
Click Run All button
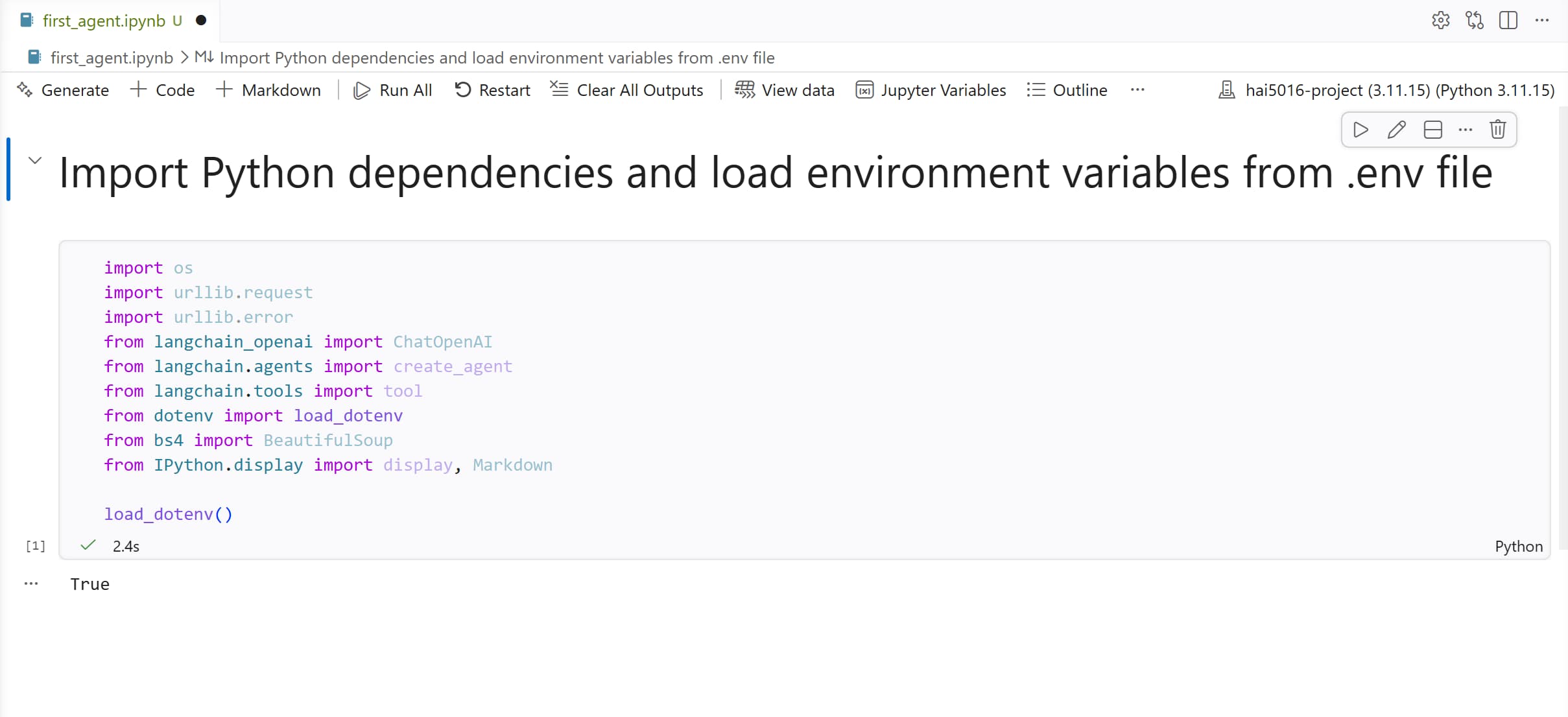(392, 90)
